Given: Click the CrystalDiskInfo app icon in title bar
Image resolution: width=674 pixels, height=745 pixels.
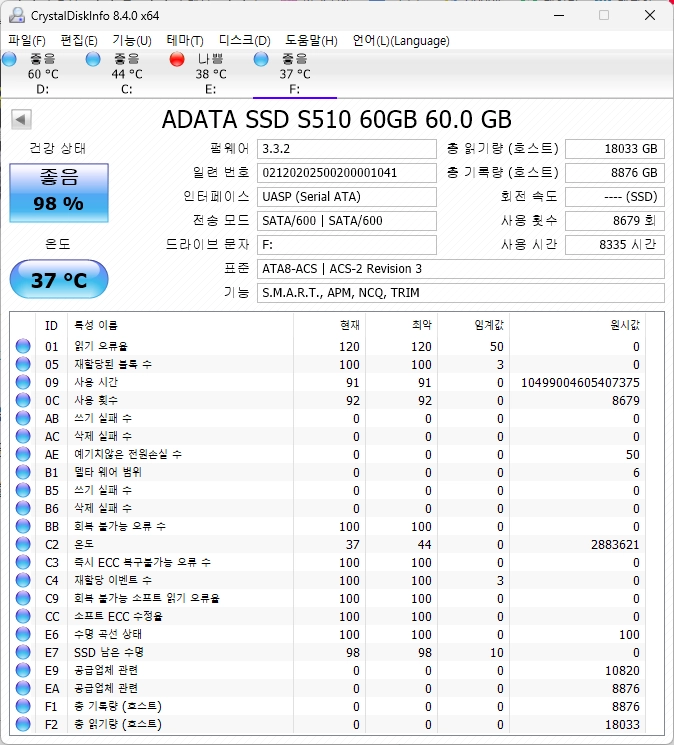Looking at the screenshot, I should [x=17, y=15].
